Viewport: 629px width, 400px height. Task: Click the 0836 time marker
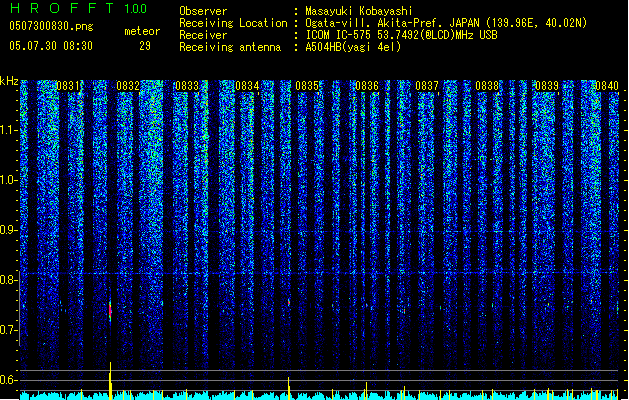pyautogui.click(x=367, y=86)
